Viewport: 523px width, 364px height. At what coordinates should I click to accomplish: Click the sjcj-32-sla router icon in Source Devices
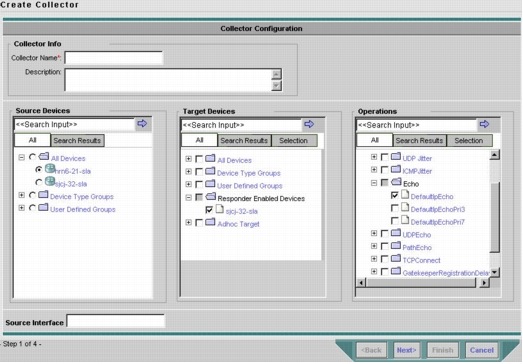tap(50, 181)
